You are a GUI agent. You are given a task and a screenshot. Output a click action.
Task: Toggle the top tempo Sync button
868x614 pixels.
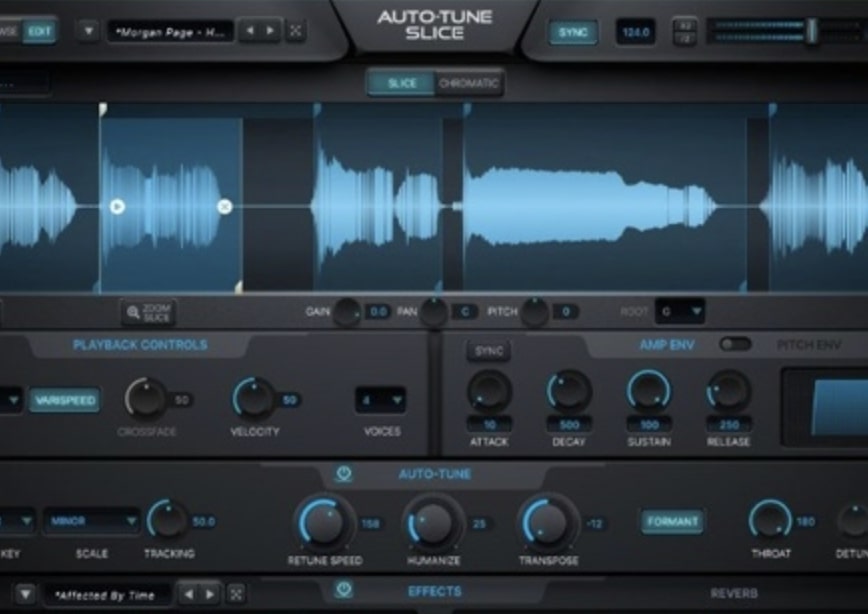tap(573, 32)
